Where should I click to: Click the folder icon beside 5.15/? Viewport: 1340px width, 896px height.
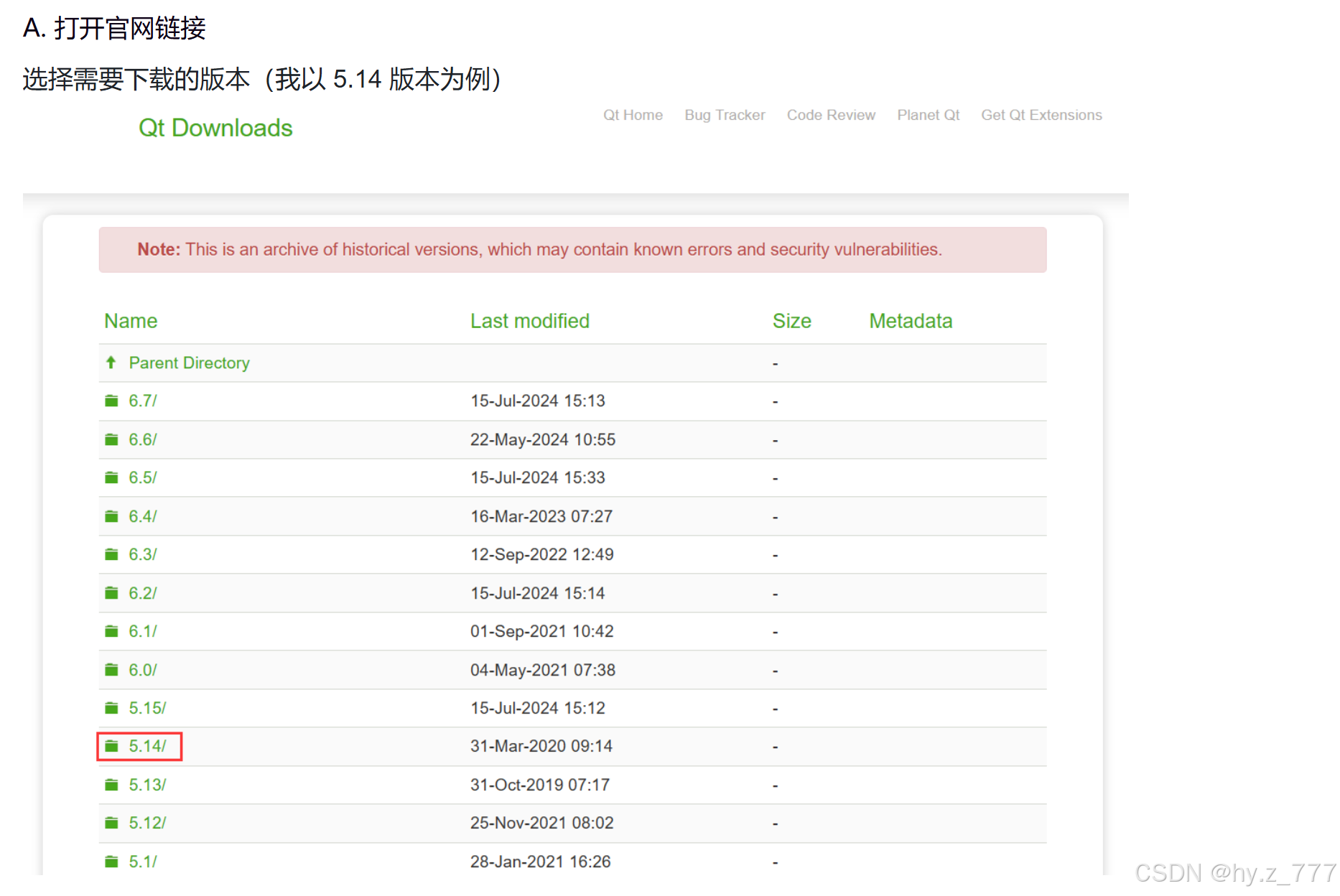111,708
